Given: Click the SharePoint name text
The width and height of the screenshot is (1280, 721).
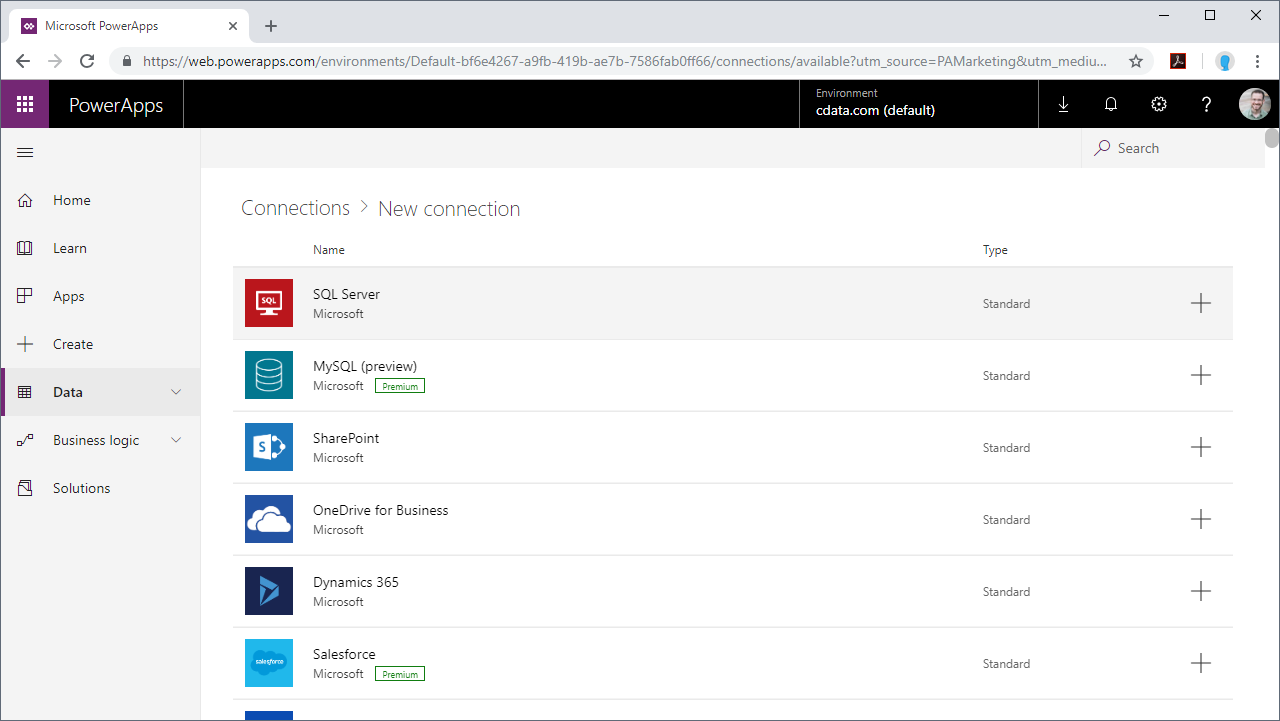Looking at the screenshot, I should 346,438.
